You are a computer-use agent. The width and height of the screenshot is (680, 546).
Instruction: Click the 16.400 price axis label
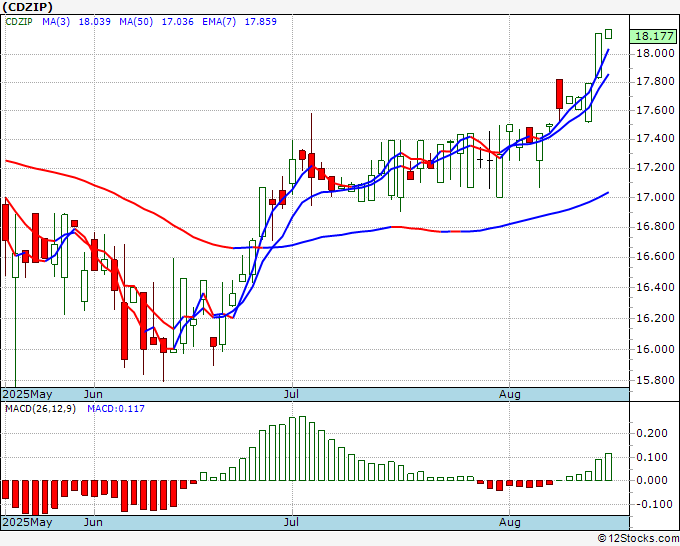point(655,287)
